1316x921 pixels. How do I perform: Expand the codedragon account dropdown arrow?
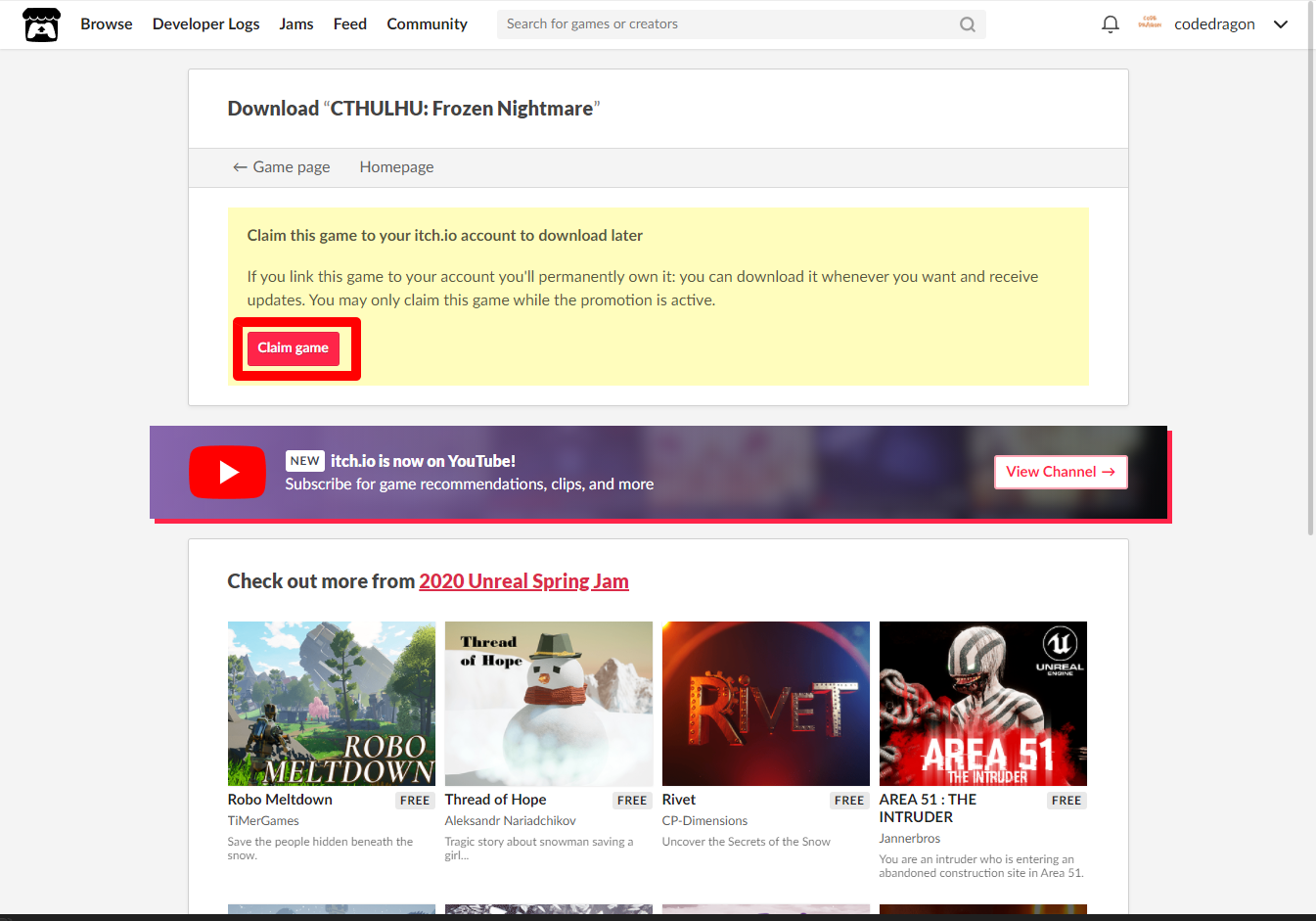tap(1281, 24)
